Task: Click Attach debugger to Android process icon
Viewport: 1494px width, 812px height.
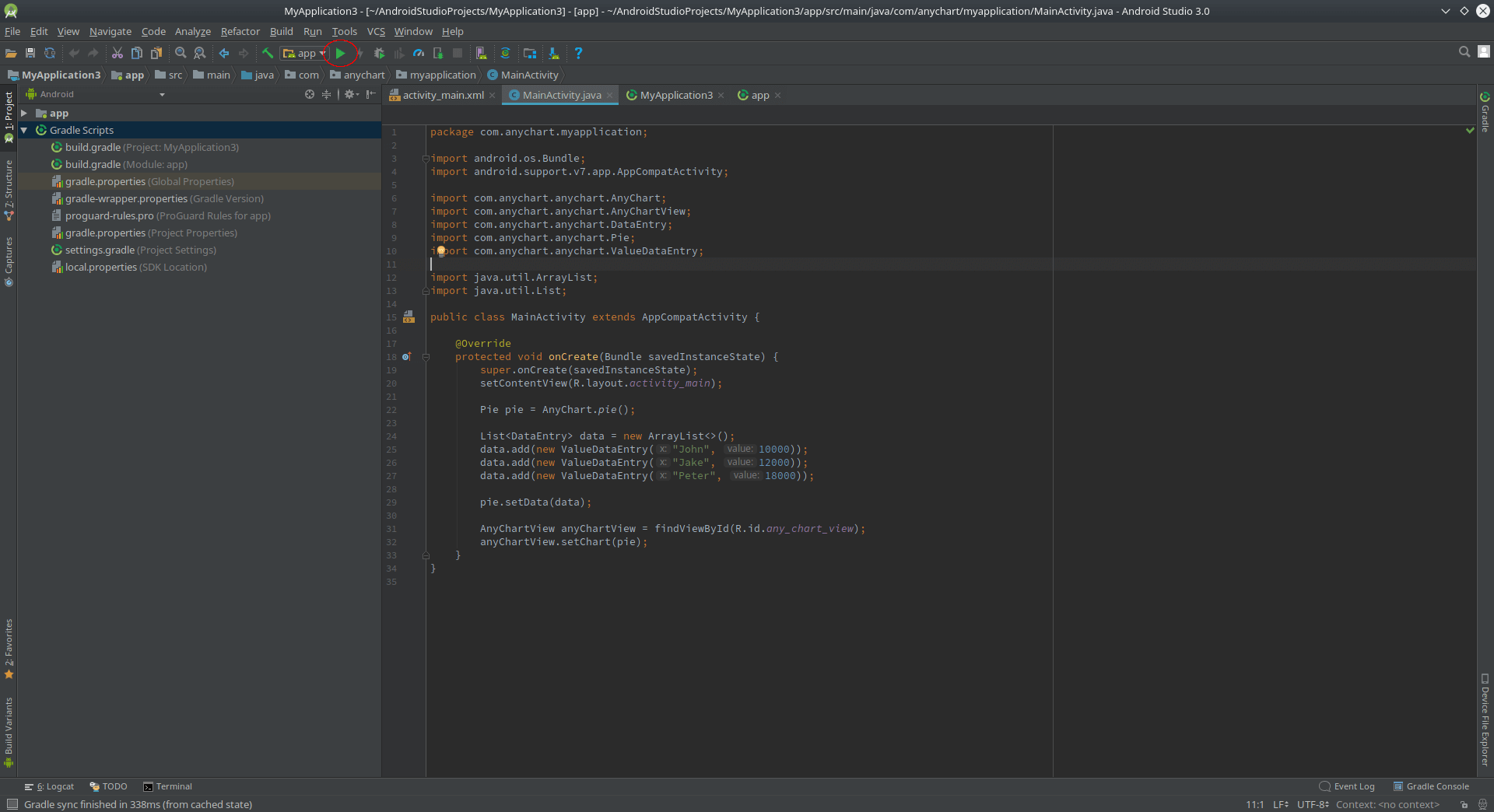Action: (438, 53)
